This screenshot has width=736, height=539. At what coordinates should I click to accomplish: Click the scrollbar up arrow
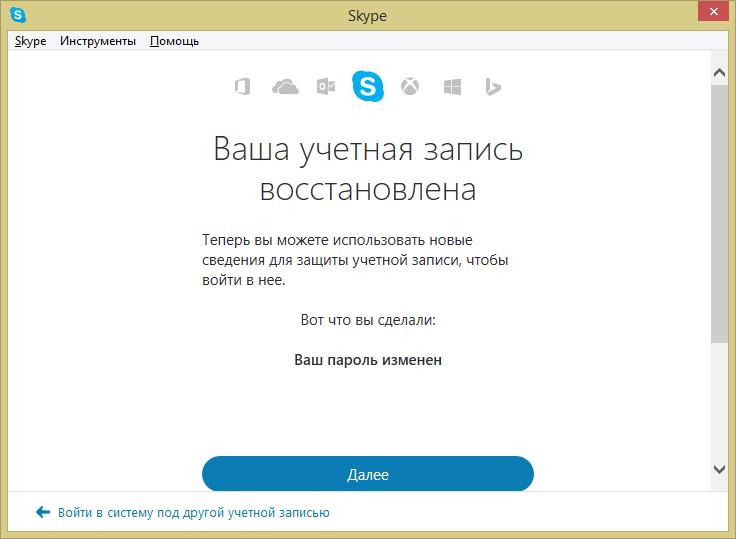719,73
